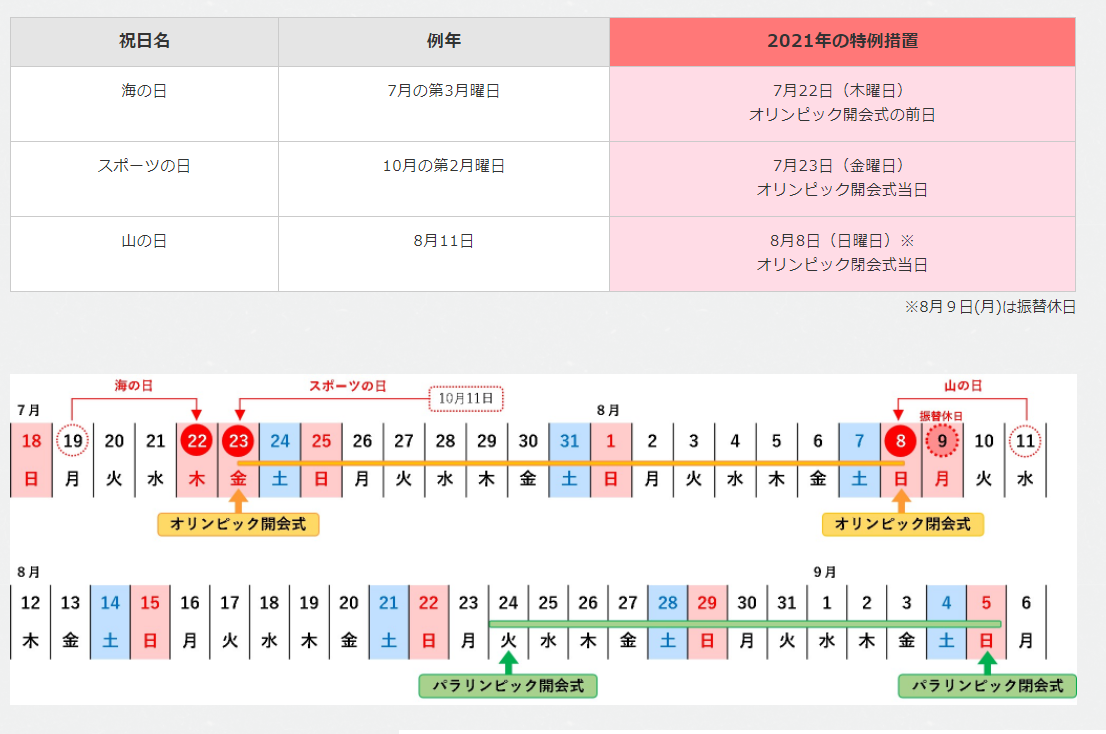Select the 海の日 table cell
The width and height of the screenshot is (1106, 734).
click(x=144, y=104)
